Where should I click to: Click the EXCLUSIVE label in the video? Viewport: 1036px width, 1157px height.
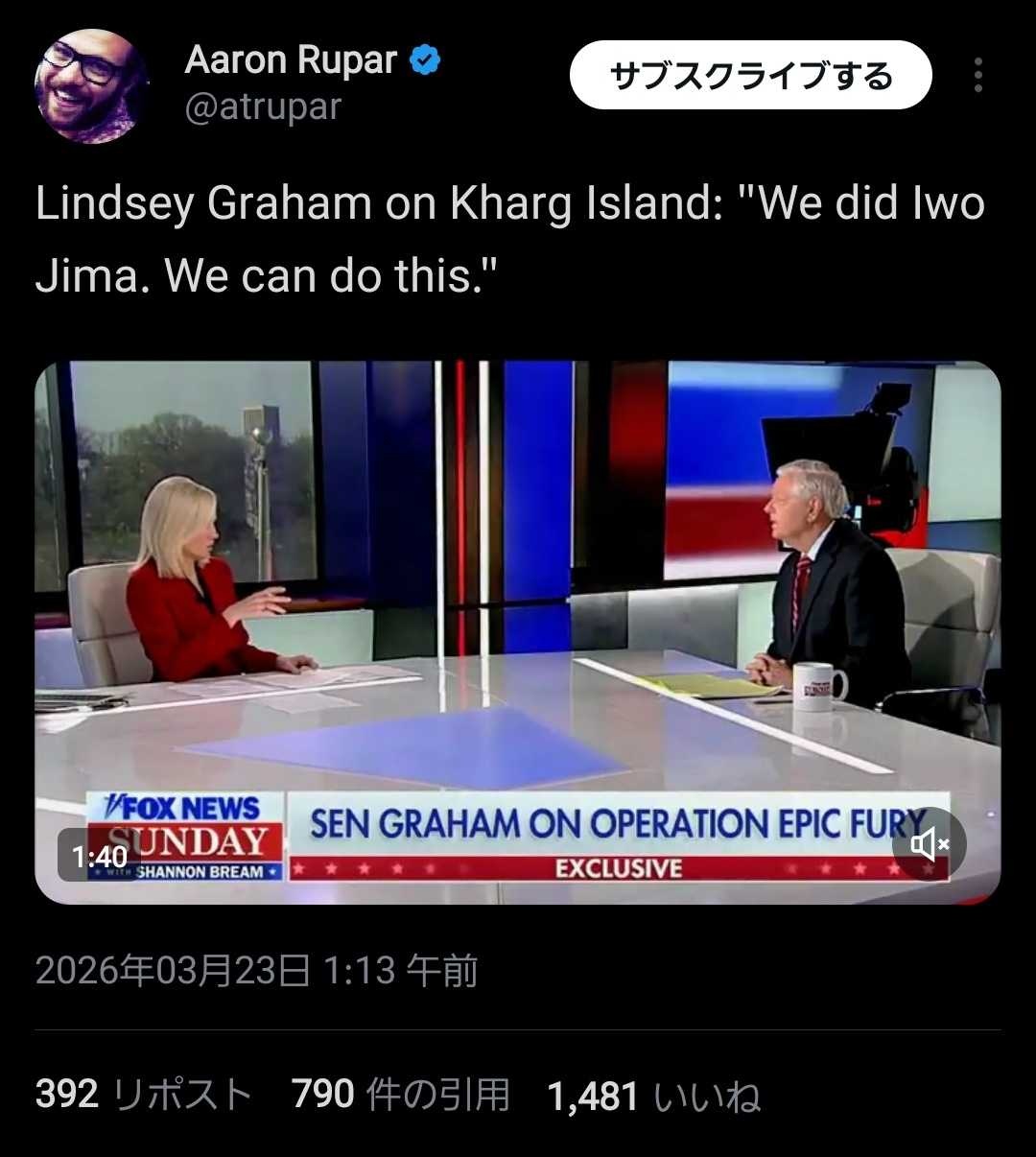click(x=619, y=869)
